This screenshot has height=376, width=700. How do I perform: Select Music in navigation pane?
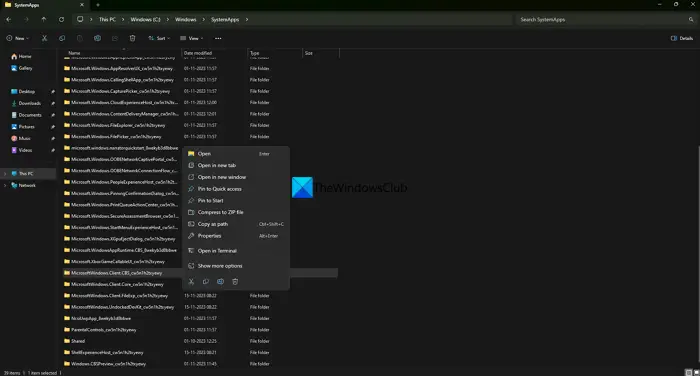[21, 138]
